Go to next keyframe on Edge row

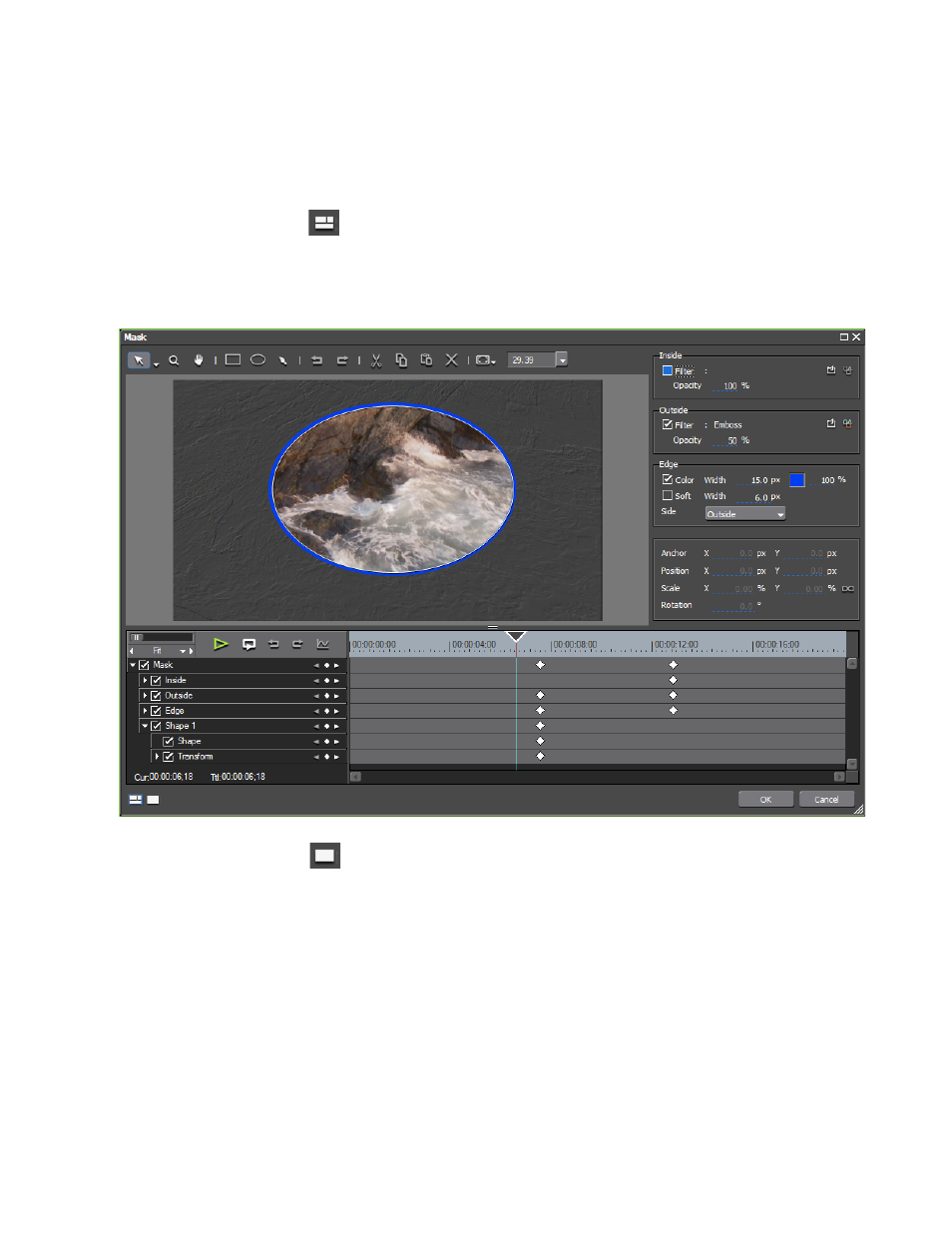click(x=336, y=711)
